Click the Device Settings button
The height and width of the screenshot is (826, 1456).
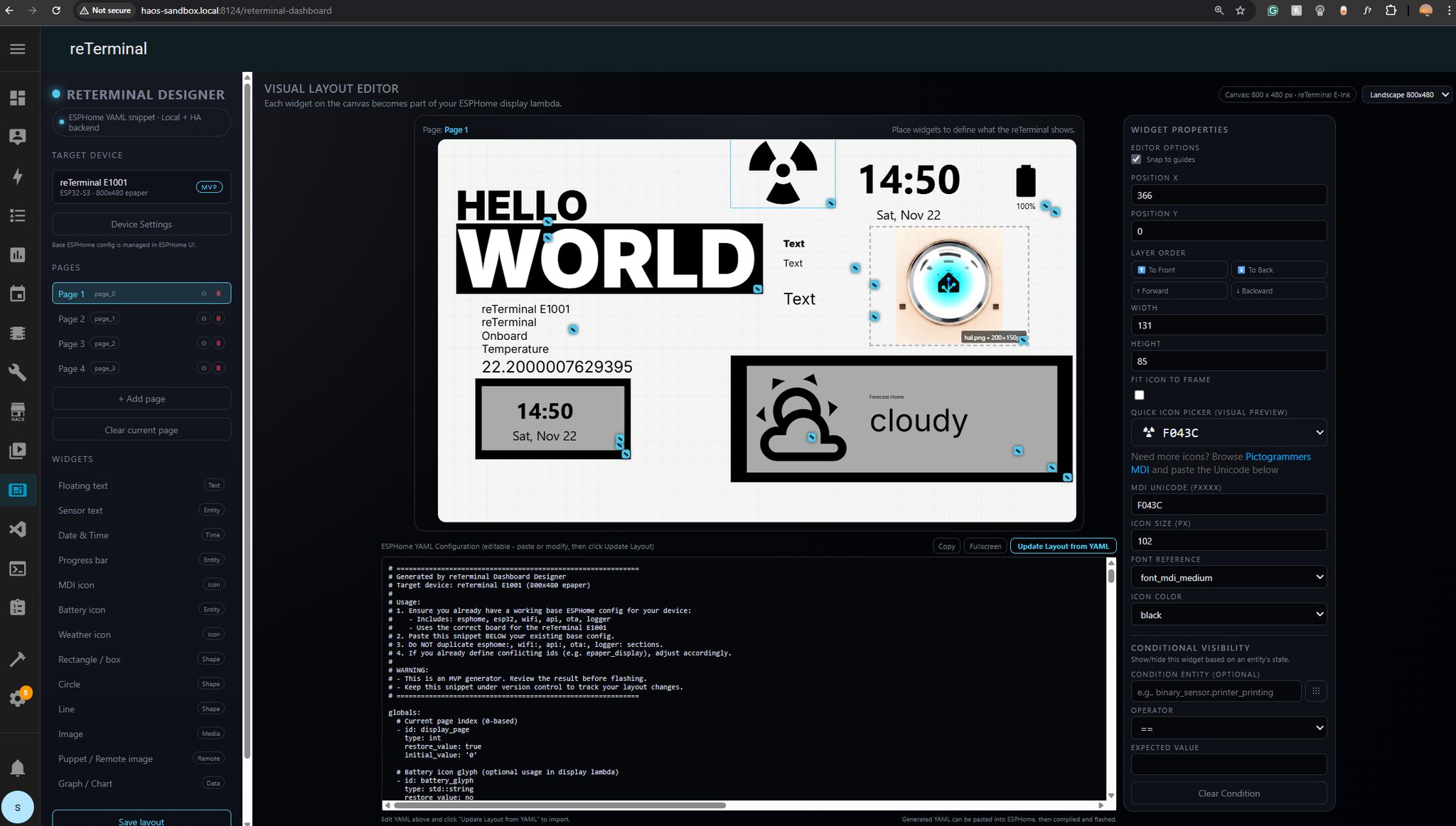141,224
